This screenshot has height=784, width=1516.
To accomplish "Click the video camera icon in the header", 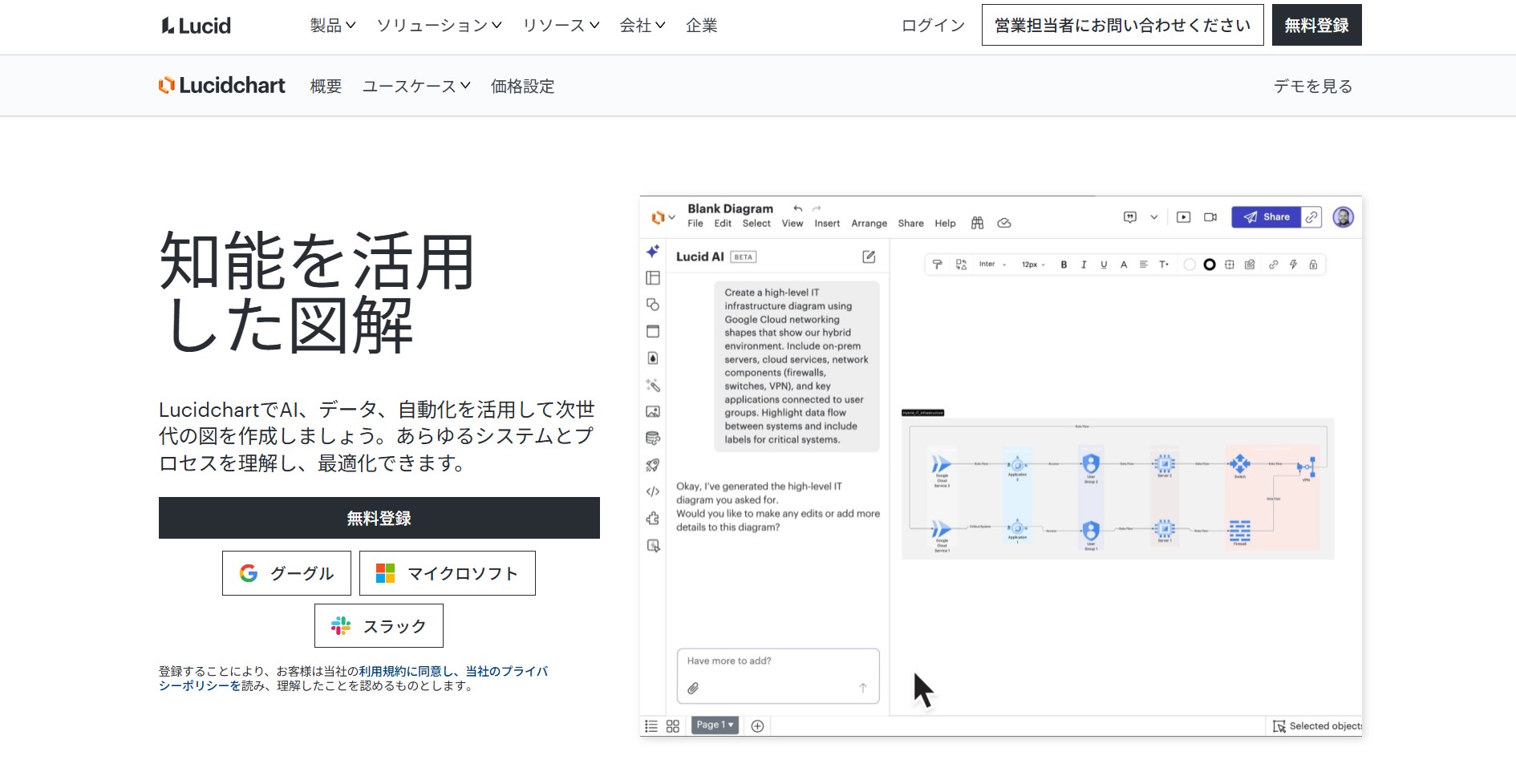I will click(x=1210, y=216).
